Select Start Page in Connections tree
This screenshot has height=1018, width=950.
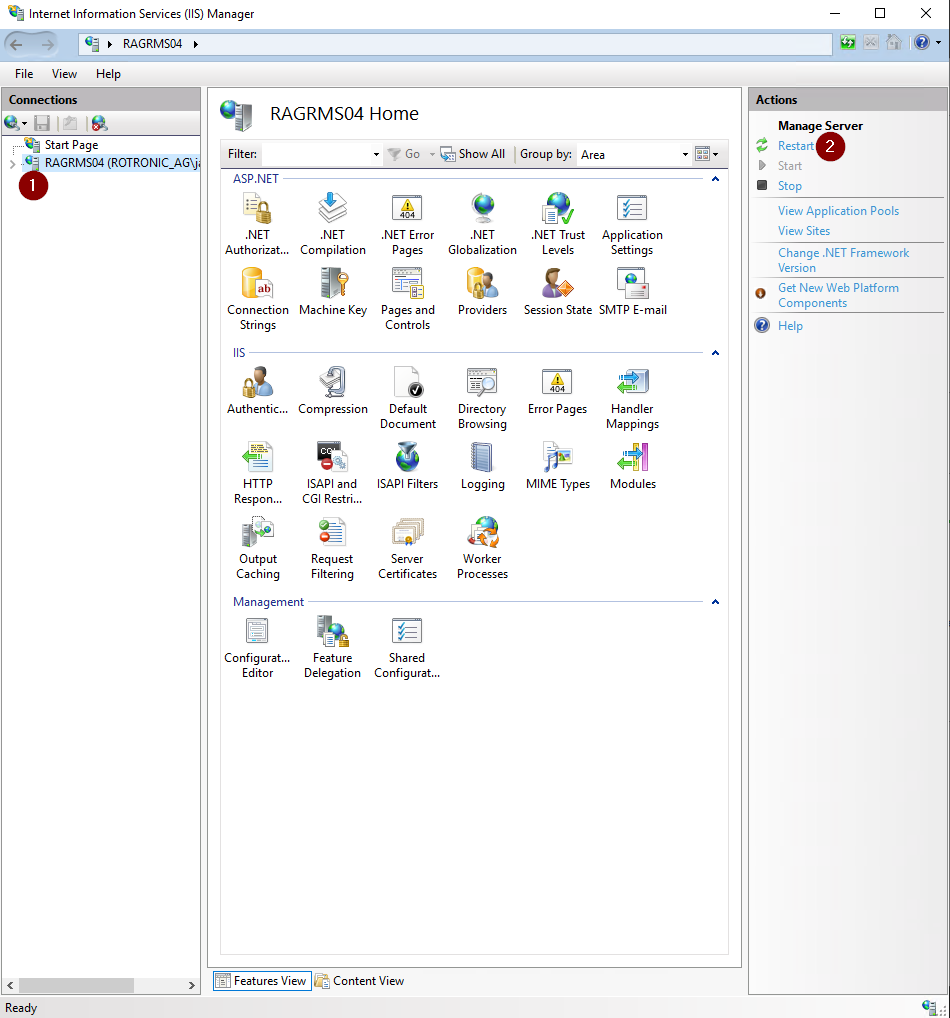tap(71, 145)
